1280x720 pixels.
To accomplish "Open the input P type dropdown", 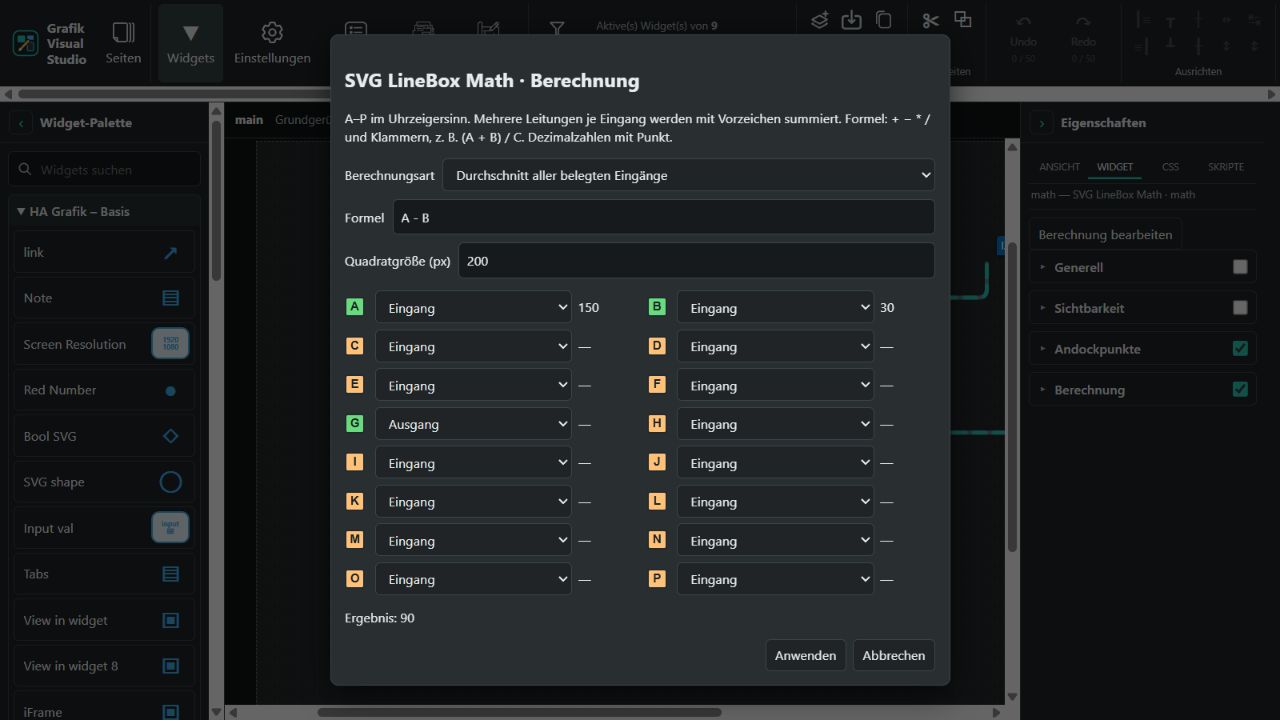I will point(775,579).
